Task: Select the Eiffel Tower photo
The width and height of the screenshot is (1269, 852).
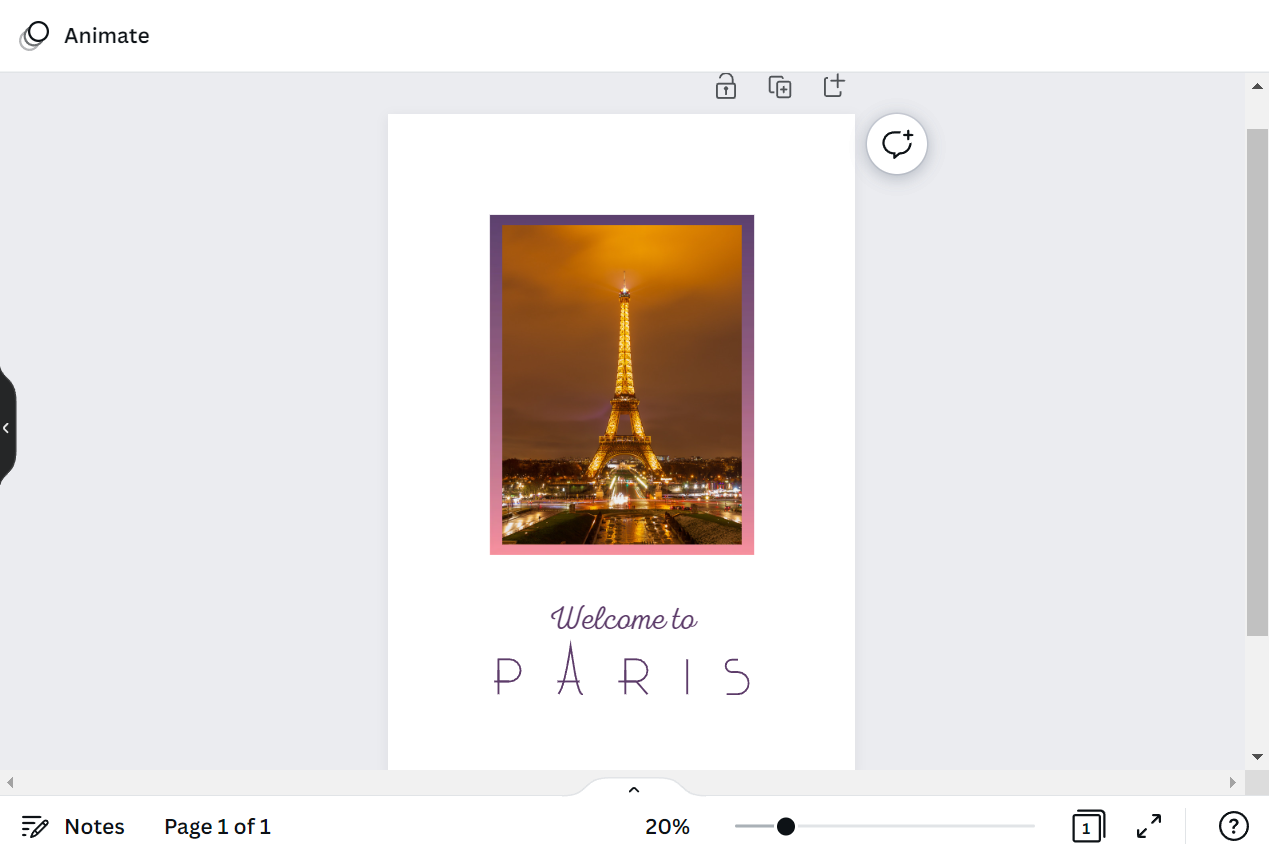Action: click(622, 384)
